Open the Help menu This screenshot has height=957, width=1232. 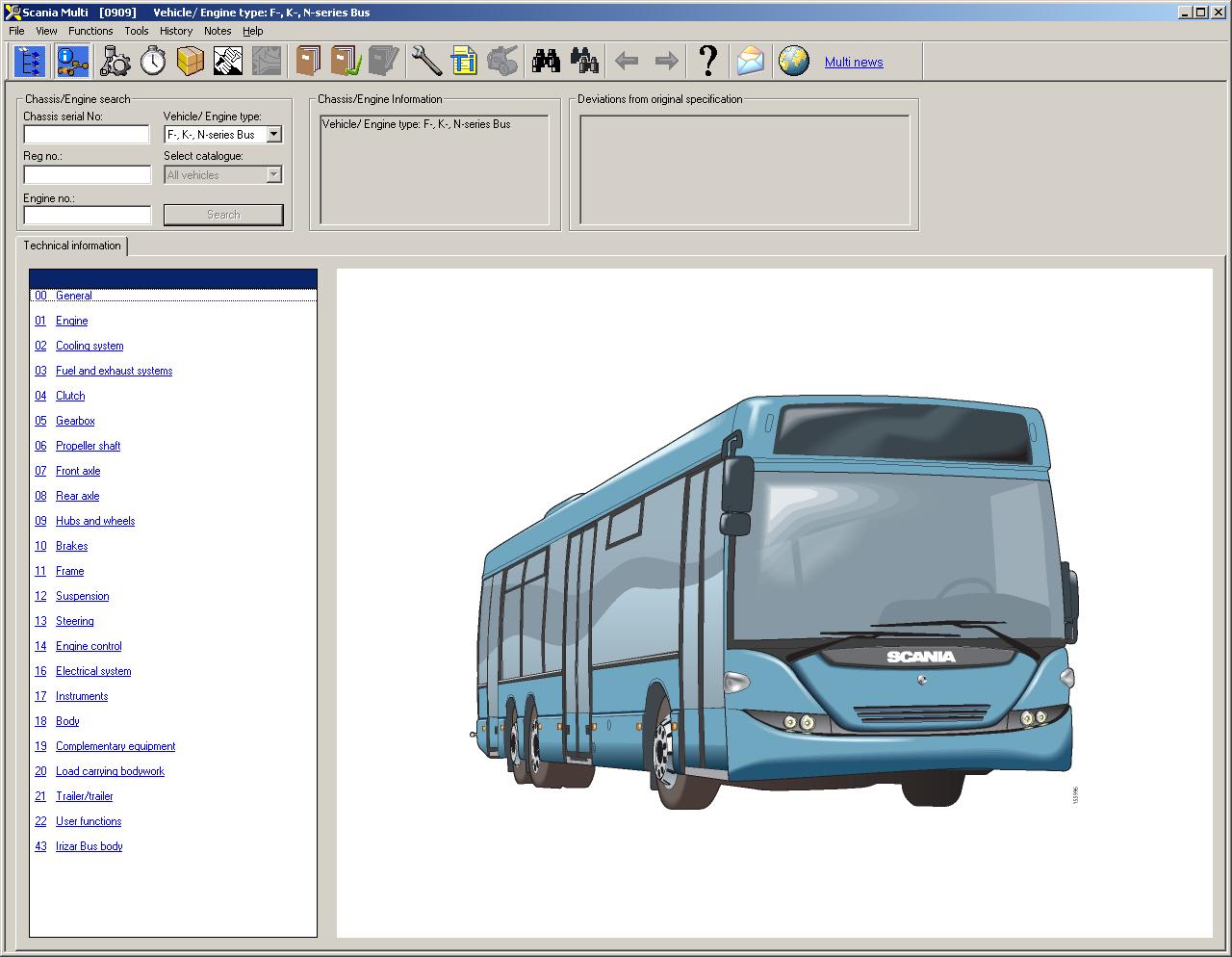pos(252,31)
